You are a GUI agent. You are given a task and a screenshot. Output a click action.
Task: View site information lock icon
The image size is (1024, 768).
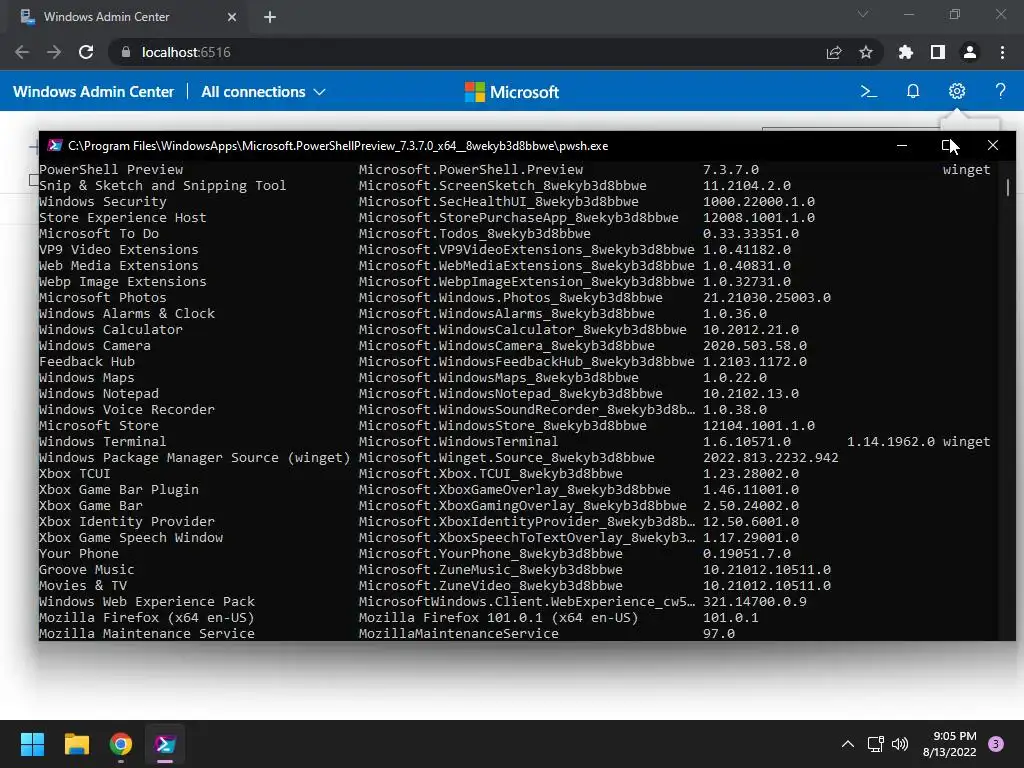(x=125, y=52)
